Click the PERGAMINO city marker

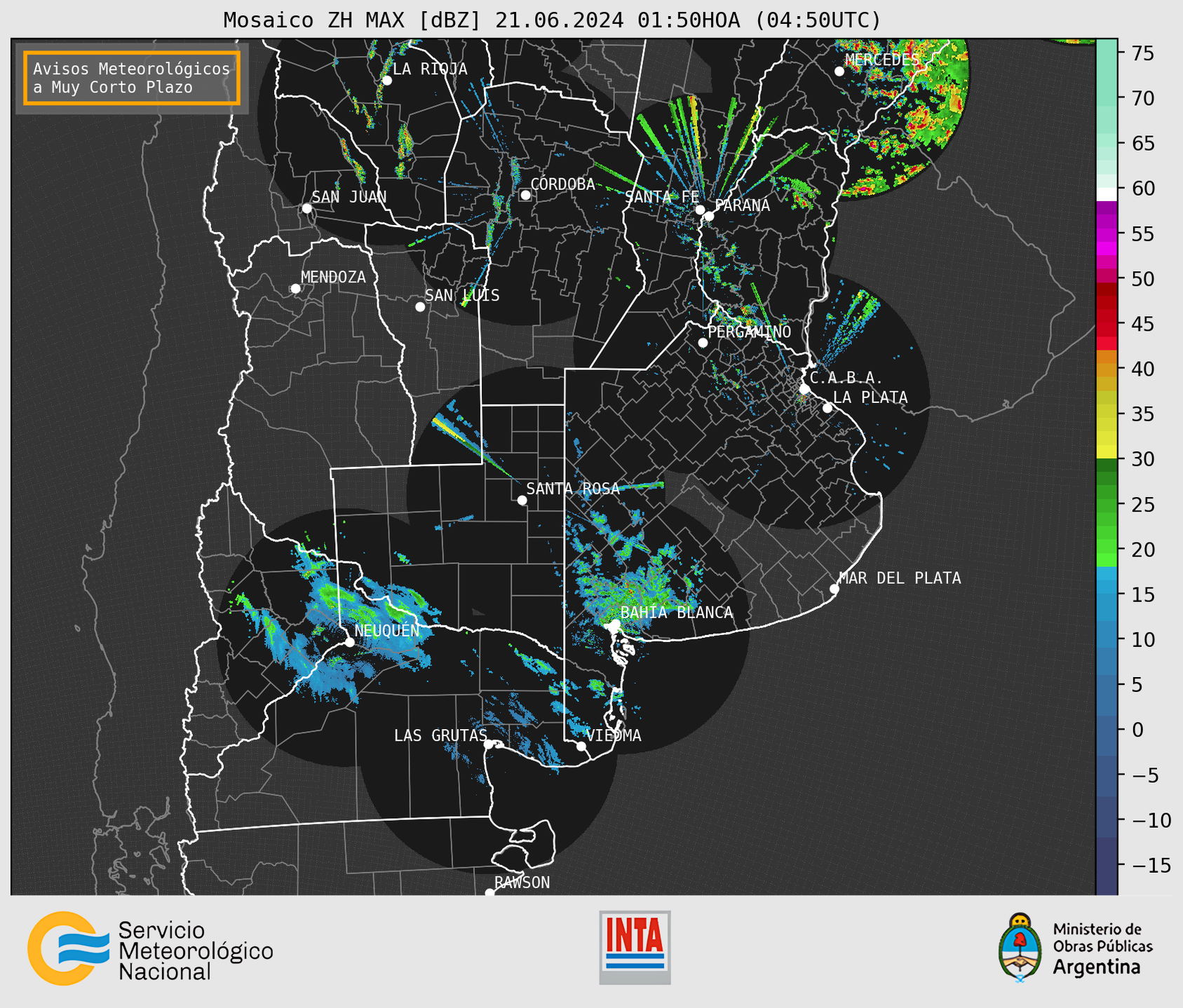click(x=703, y=343)
